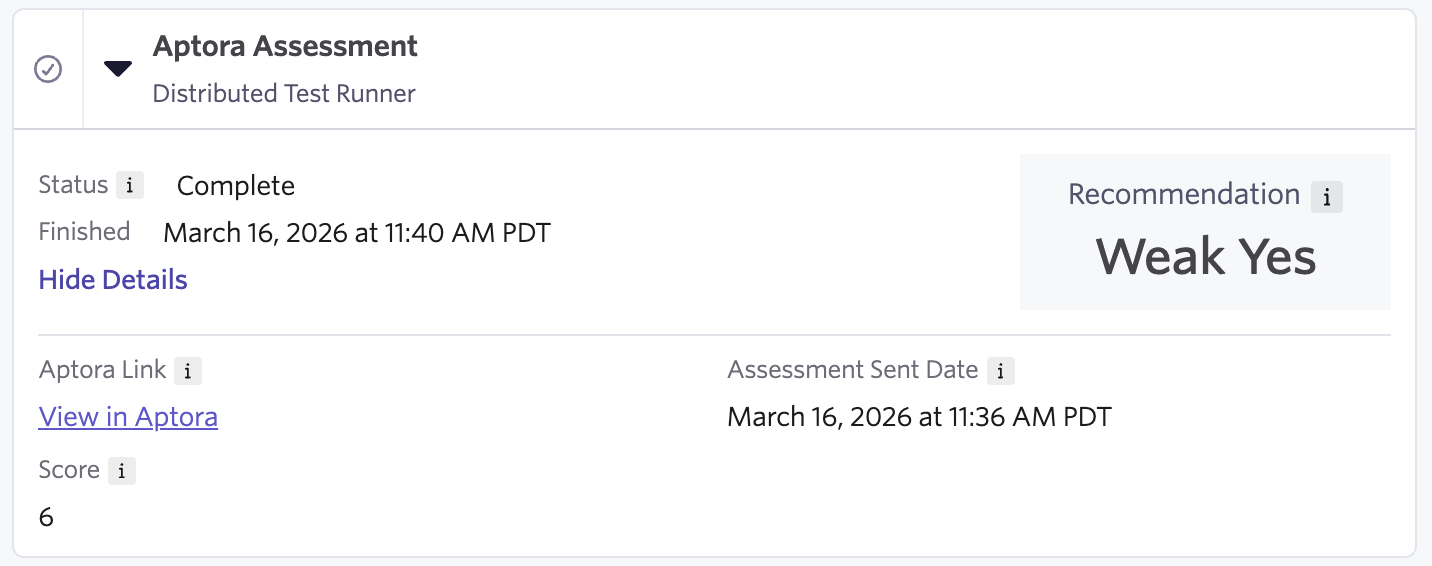
Task: Click the Aptora Assessment title
Action: pos(285,46)
